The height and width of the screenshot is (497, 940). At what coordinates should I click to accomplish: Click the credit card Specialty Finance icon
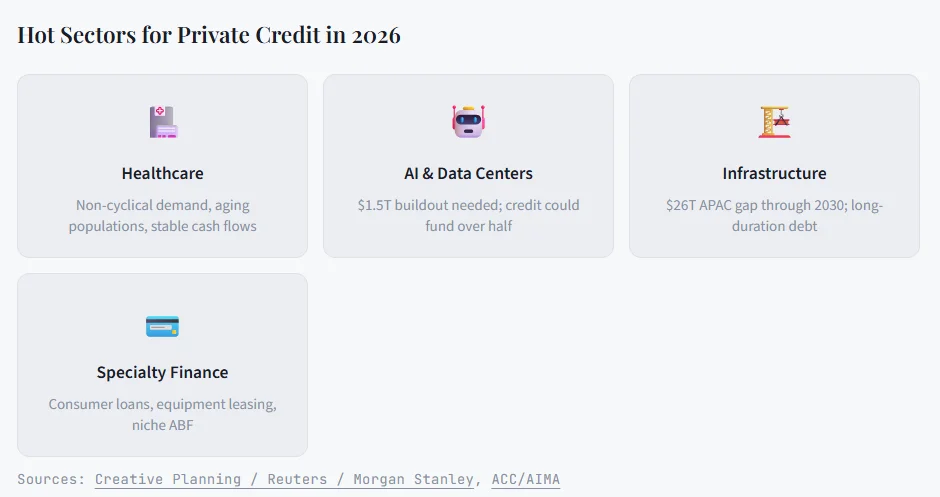(x=162, y=326)
